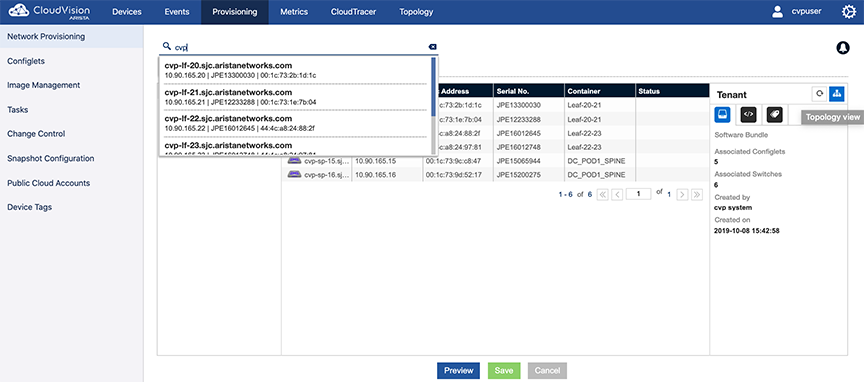Click the search field containing cvp
The image size is (864, 382).
point(300,47)
